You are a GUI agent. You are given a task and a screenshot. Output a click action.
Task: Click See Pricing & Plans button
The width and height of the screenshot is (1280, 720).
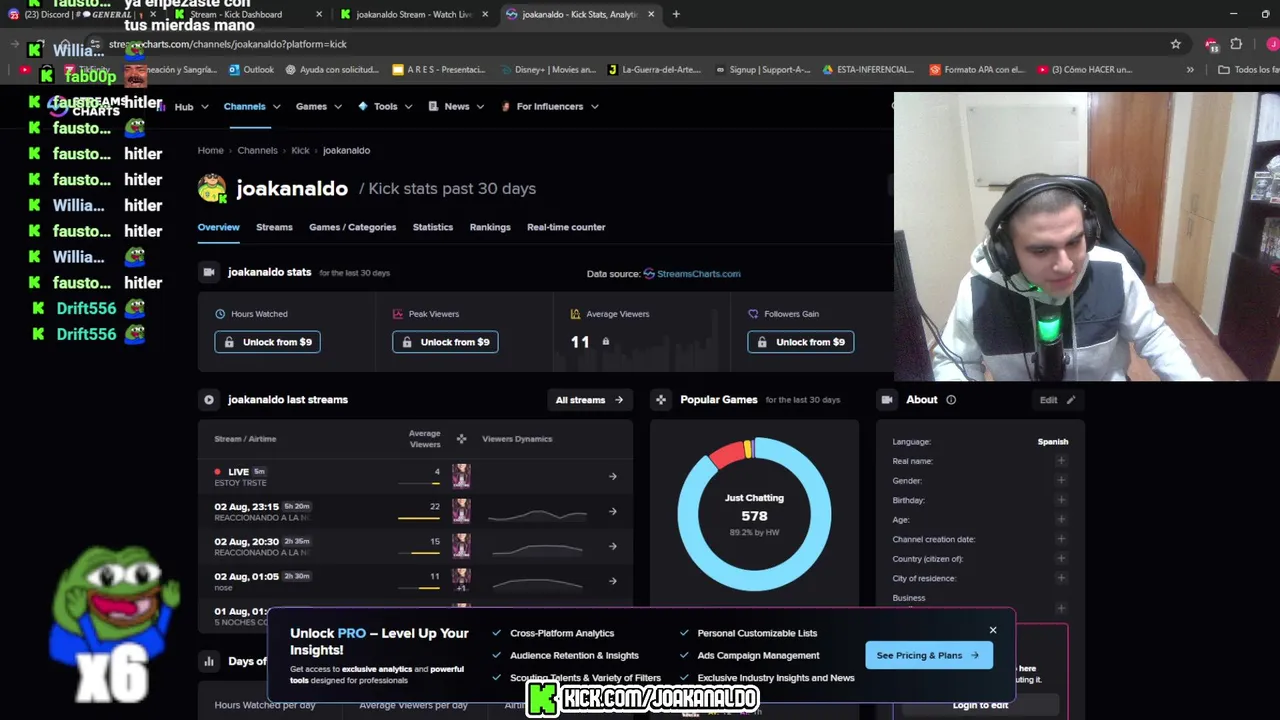pyautogui.click(x=928, y=656)
